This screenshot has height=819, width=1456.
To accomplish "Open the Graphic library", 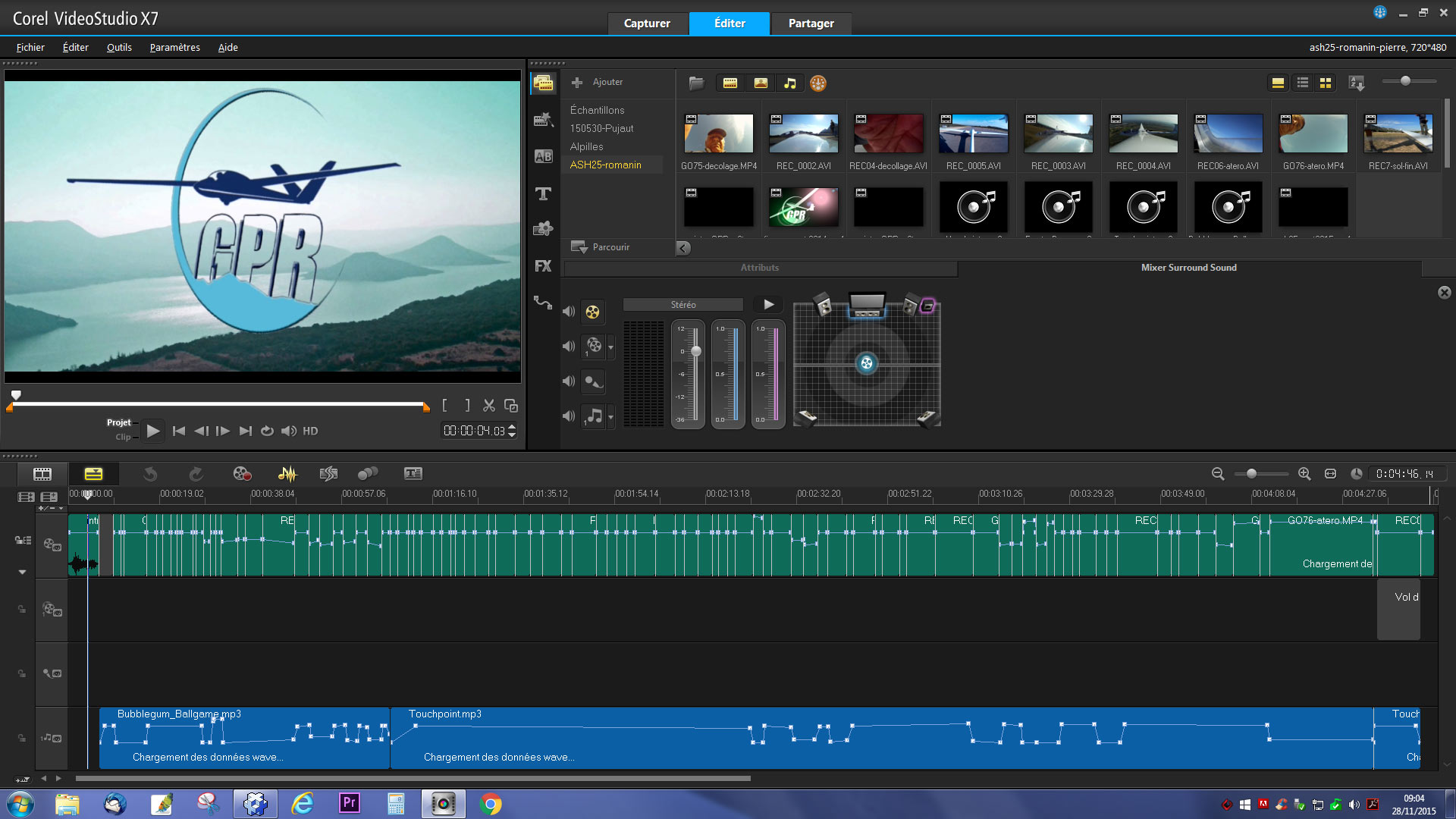I will [543, 228].
